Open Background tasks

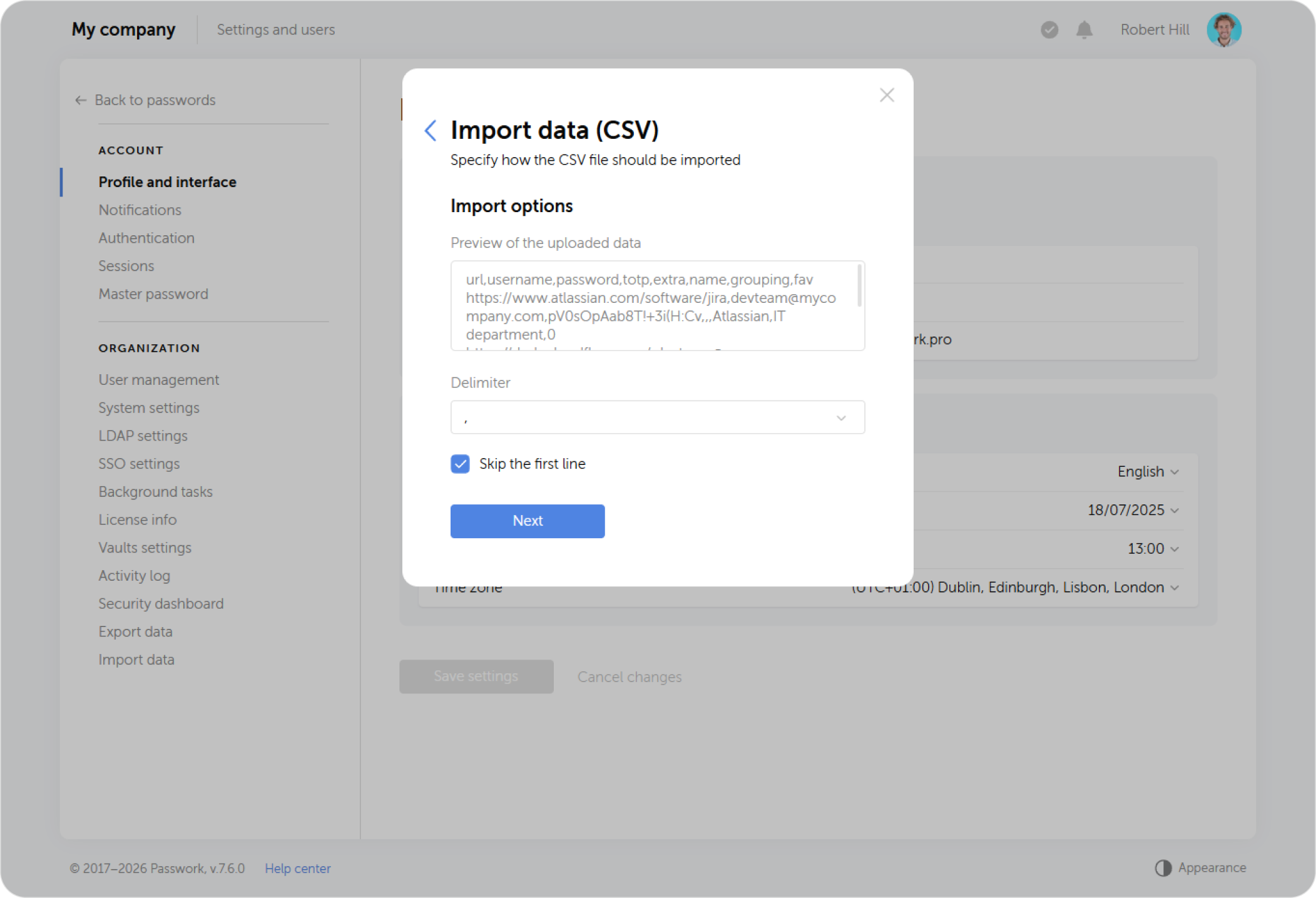(155, 492)
